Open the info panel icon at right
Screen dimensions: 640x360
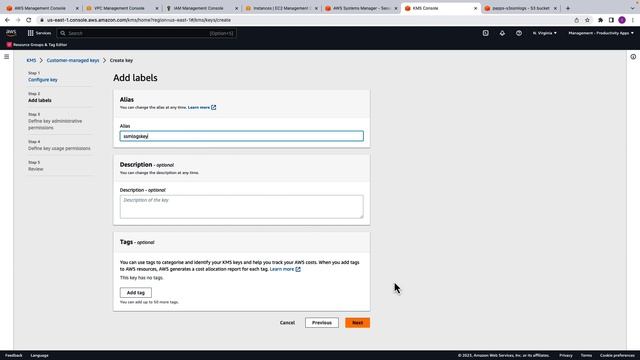point(633,57)
